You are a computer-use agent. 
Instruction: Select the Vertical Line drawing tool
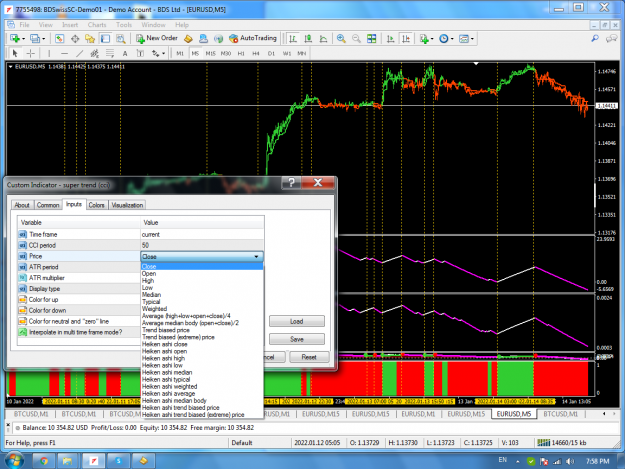pyautogui.click(x=49, y=53)
